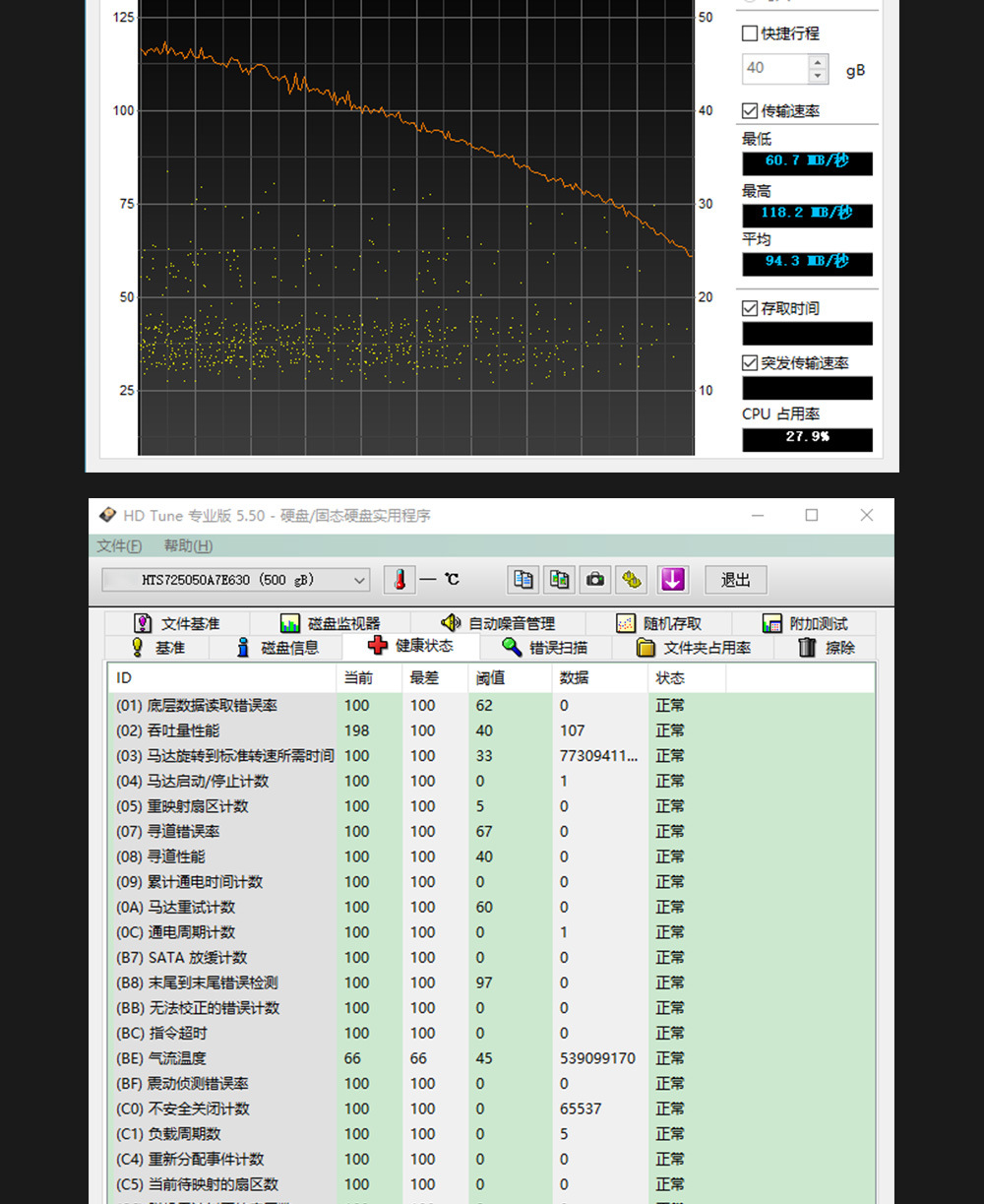
Task: Click the 退出 button
Action: (x=735, y=580)
